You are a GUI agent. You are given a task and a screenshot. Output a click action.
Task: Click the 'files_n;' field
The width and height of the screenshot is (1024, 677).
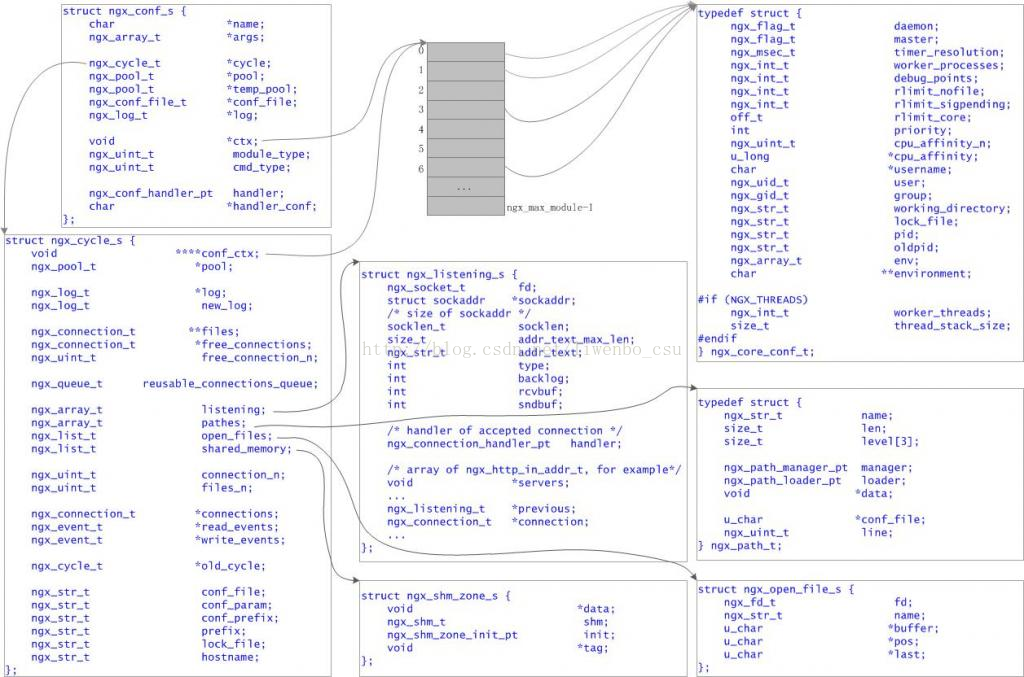coord(227,488)
